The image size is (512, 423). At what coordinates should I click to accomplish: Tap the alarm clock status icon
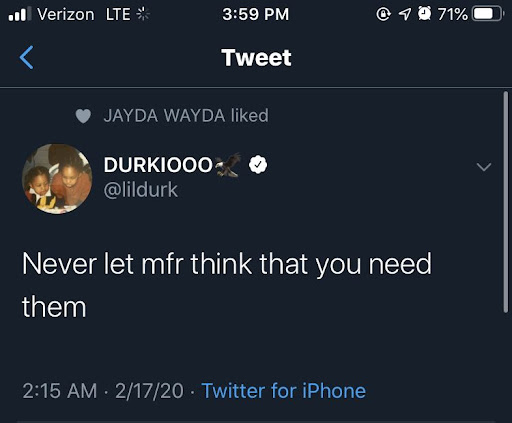(425, 14)
